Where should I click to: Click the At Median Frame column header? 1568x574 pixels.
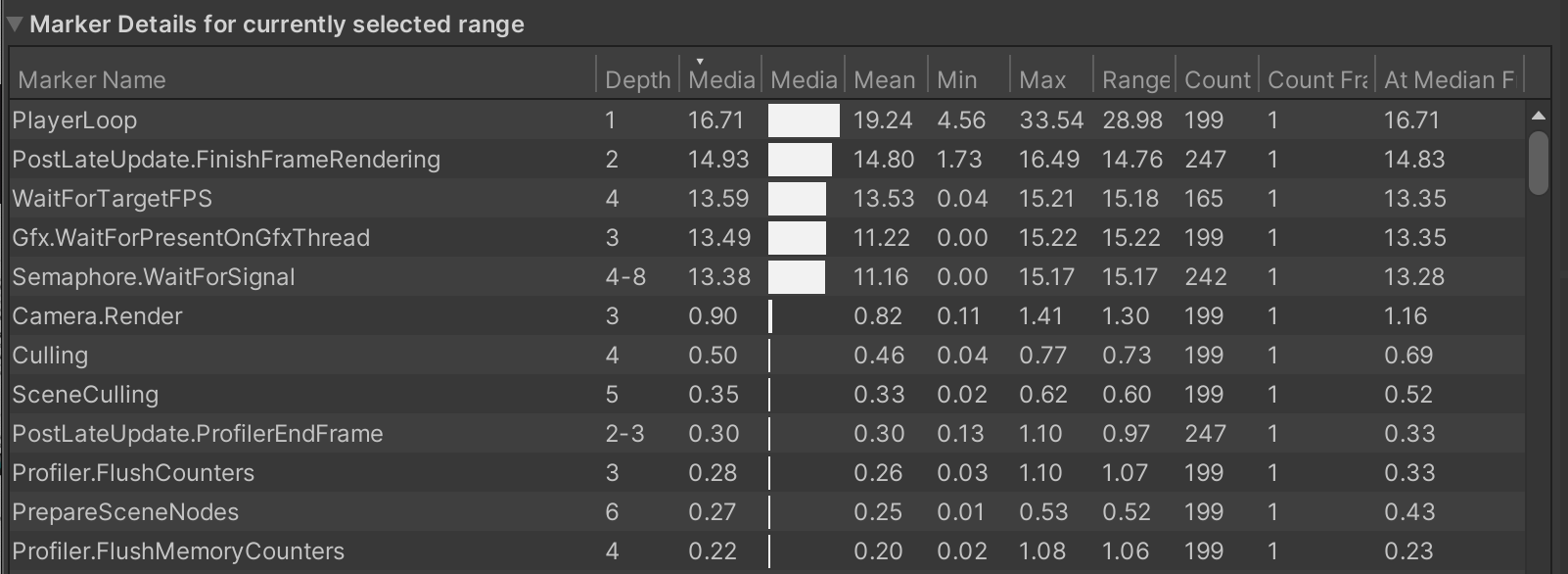[x=1449, y=79]
